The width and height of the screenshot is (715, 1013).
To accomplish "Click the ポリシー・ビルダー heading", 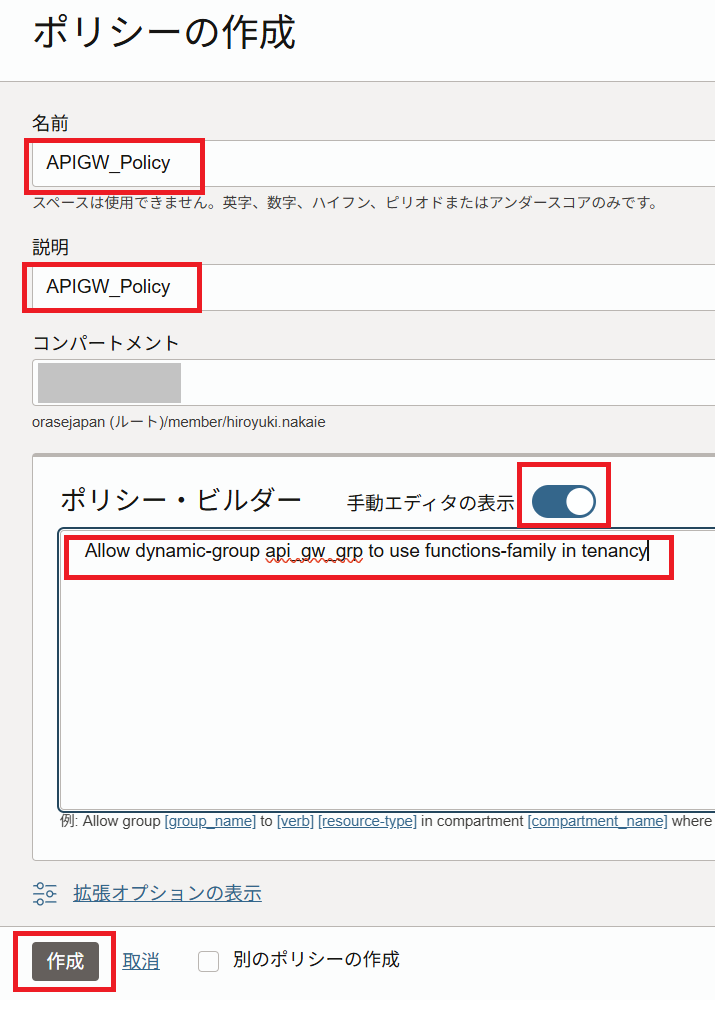I will click(180, 501).
